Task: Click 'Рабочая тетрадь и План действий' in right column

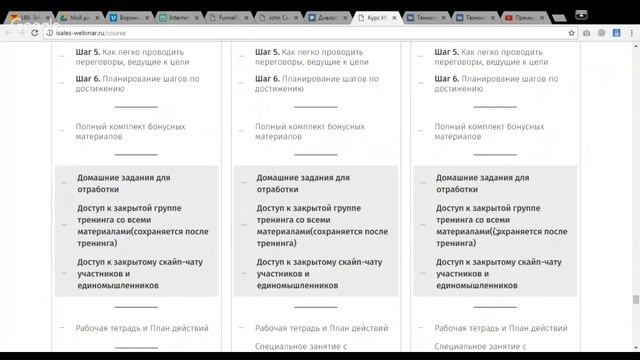Action: point(501,328)
